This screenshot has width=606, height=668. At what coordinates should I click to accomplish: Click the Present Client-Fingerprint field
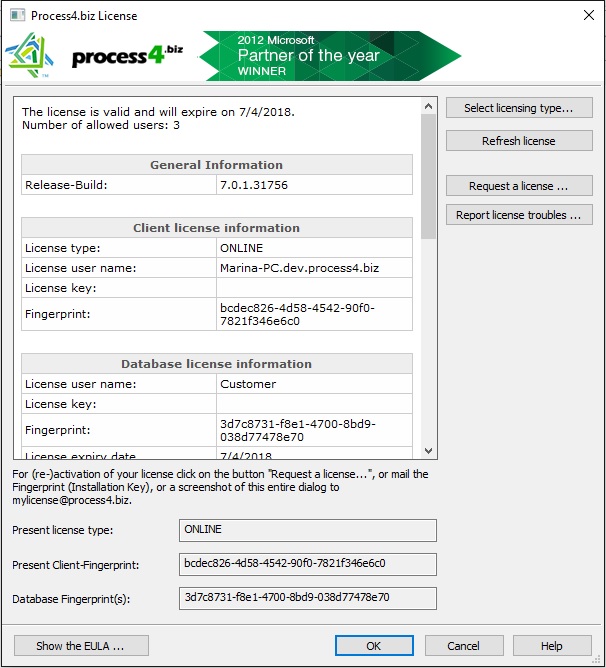(308, 564)
